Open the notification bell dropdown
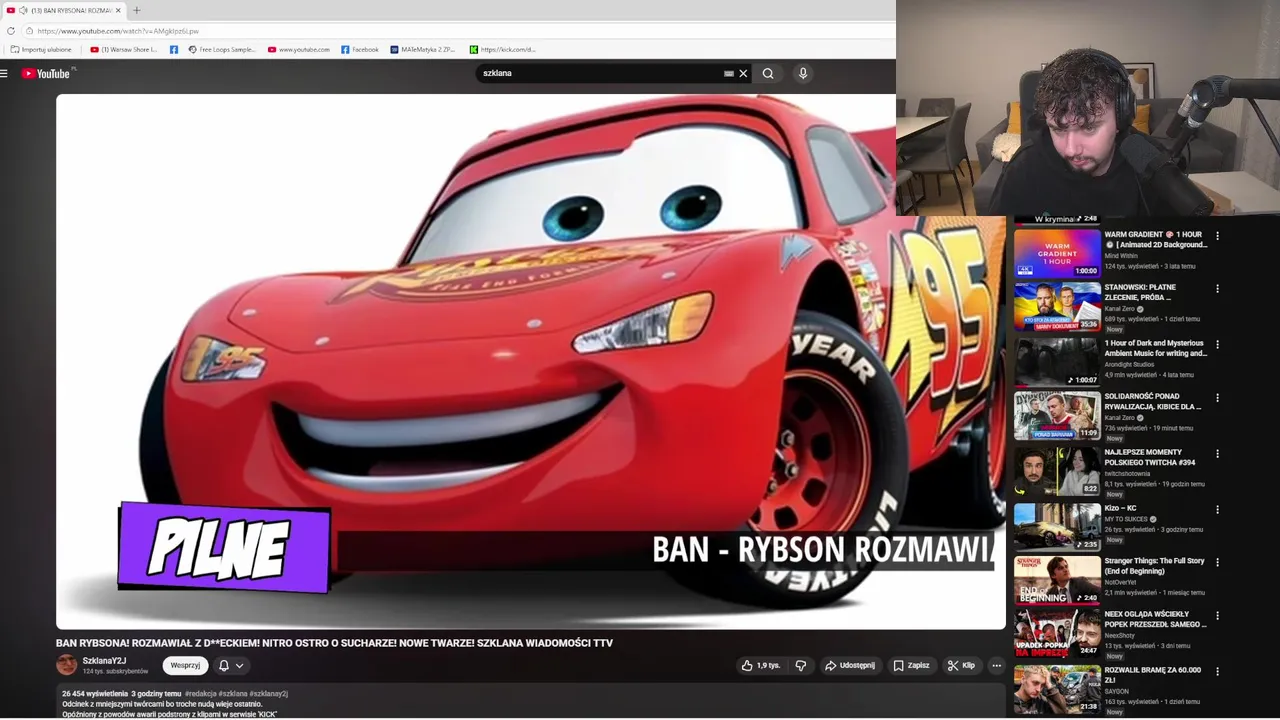 (231, 665)
